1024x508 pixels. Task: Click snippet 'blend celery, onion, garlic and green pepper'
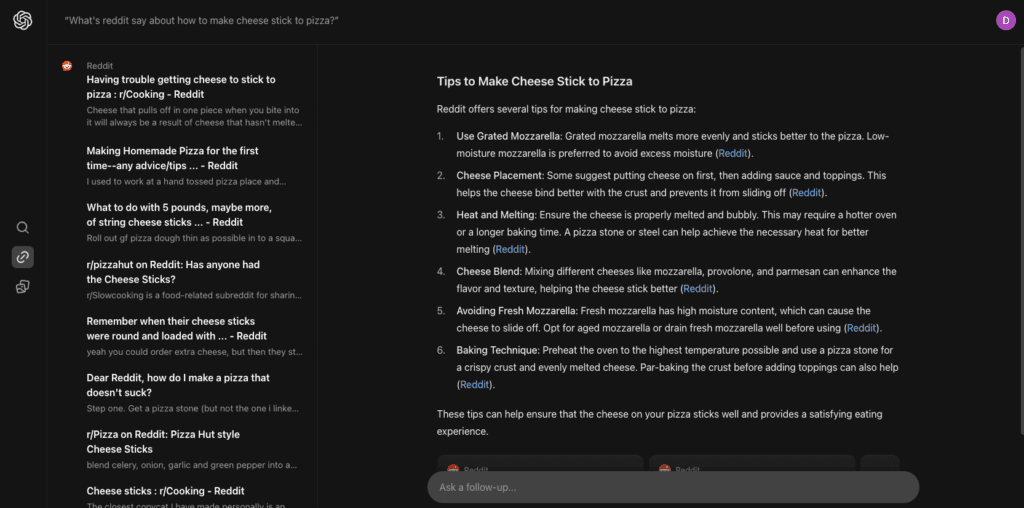click(x=191, y=466)
